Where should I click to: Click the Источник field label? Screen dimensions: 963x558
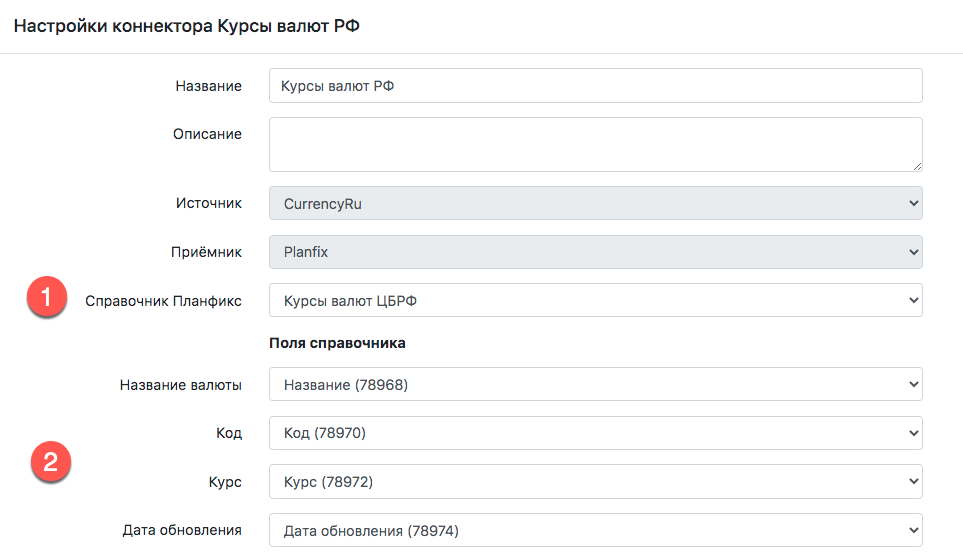click(x=209, y=203)
